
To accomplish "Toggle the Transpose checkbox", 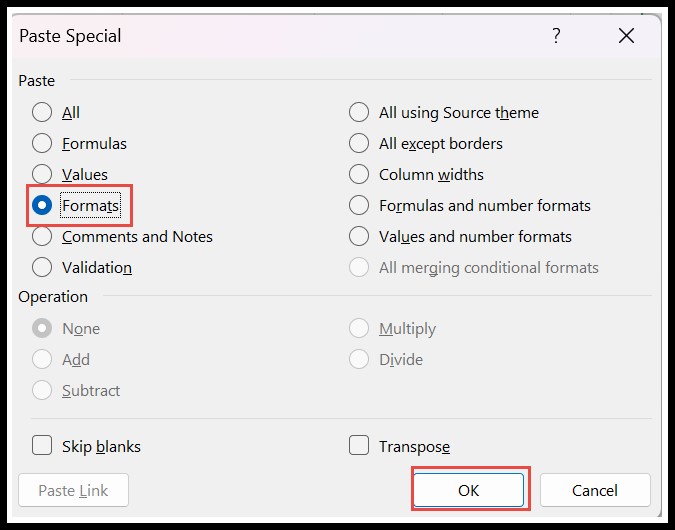I will click(359, 446).
